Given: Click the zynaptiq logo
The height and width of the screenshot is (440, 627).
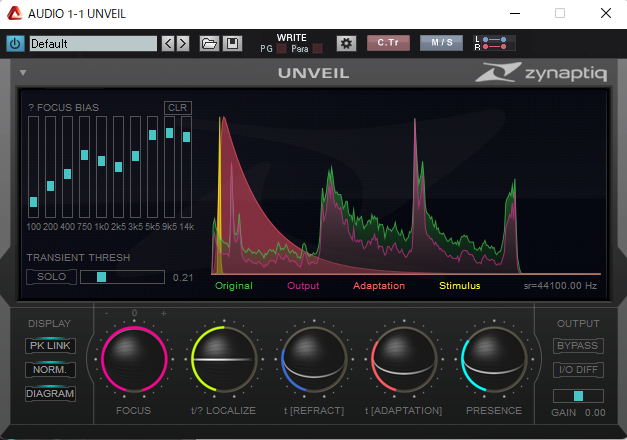Looking at the screenshot, I should click(x=541, y=72).
